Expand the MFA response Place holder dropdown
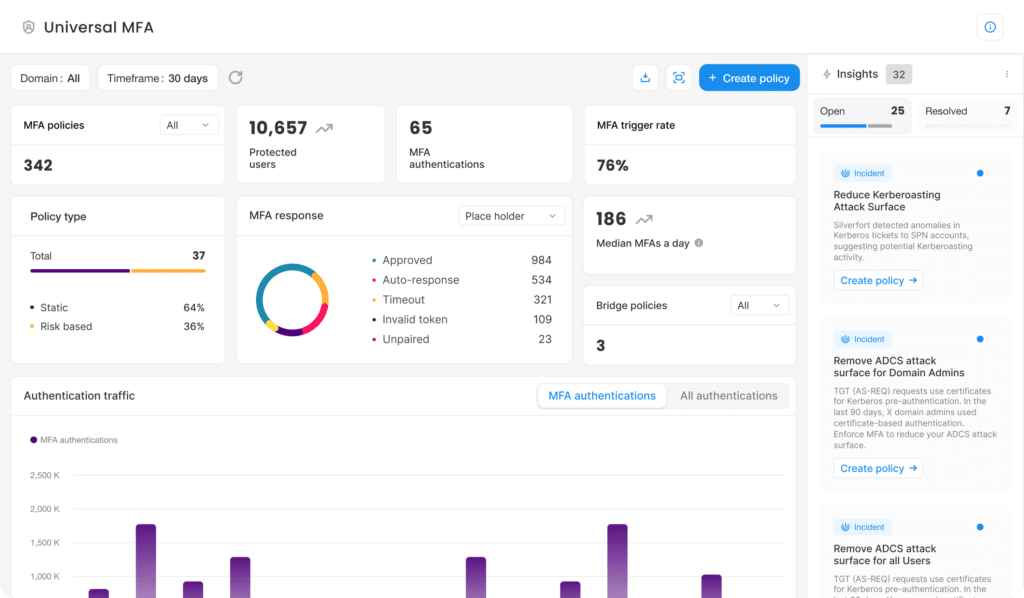 [511, 216]
